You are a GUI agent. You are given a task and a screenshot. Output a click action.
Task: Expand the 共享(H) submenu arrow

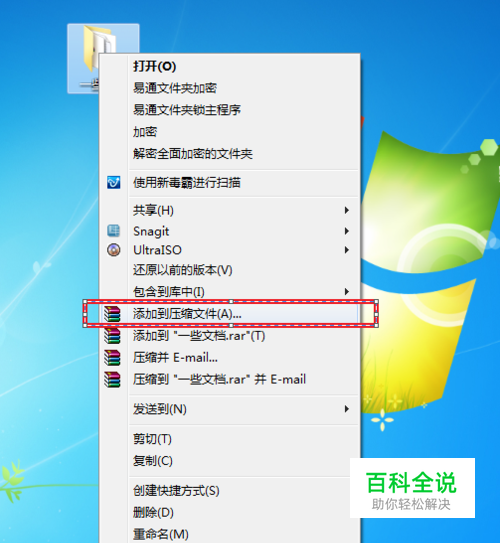pyautogui.click(x=346, y=210)
